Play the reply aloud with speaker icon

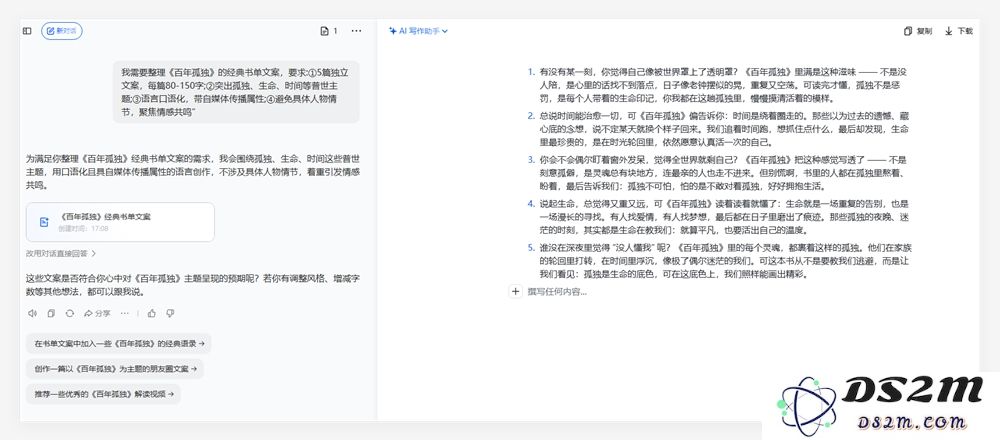pos(33,313)
